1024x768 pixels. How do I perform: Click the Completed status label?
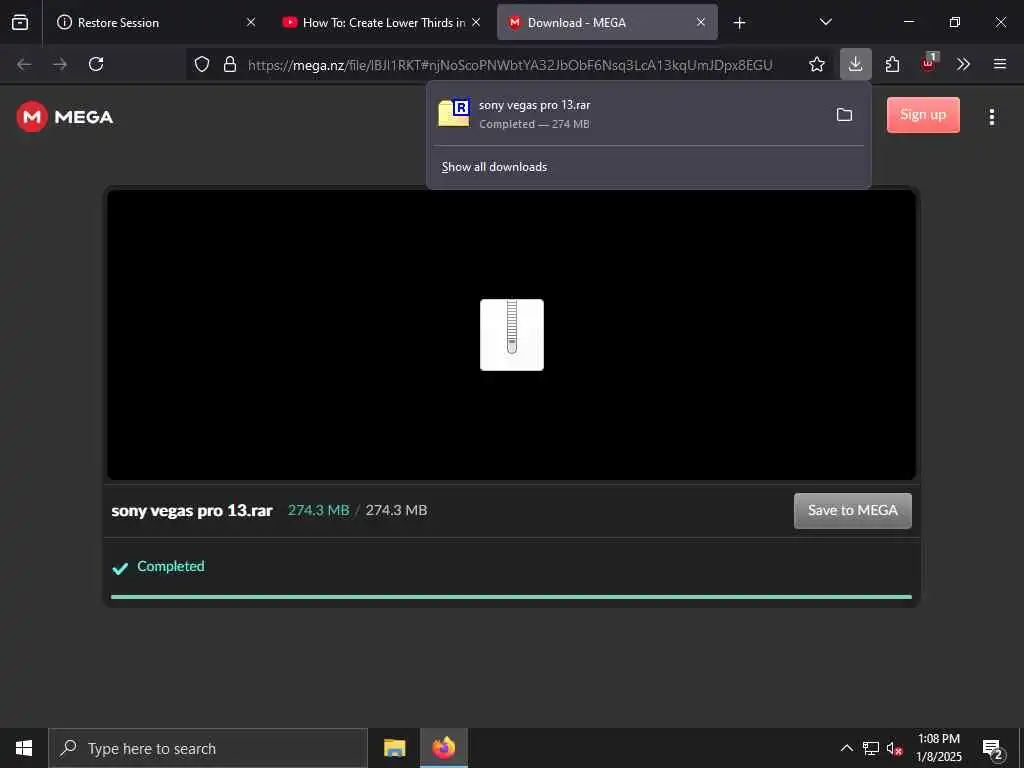tap(170, 566)
